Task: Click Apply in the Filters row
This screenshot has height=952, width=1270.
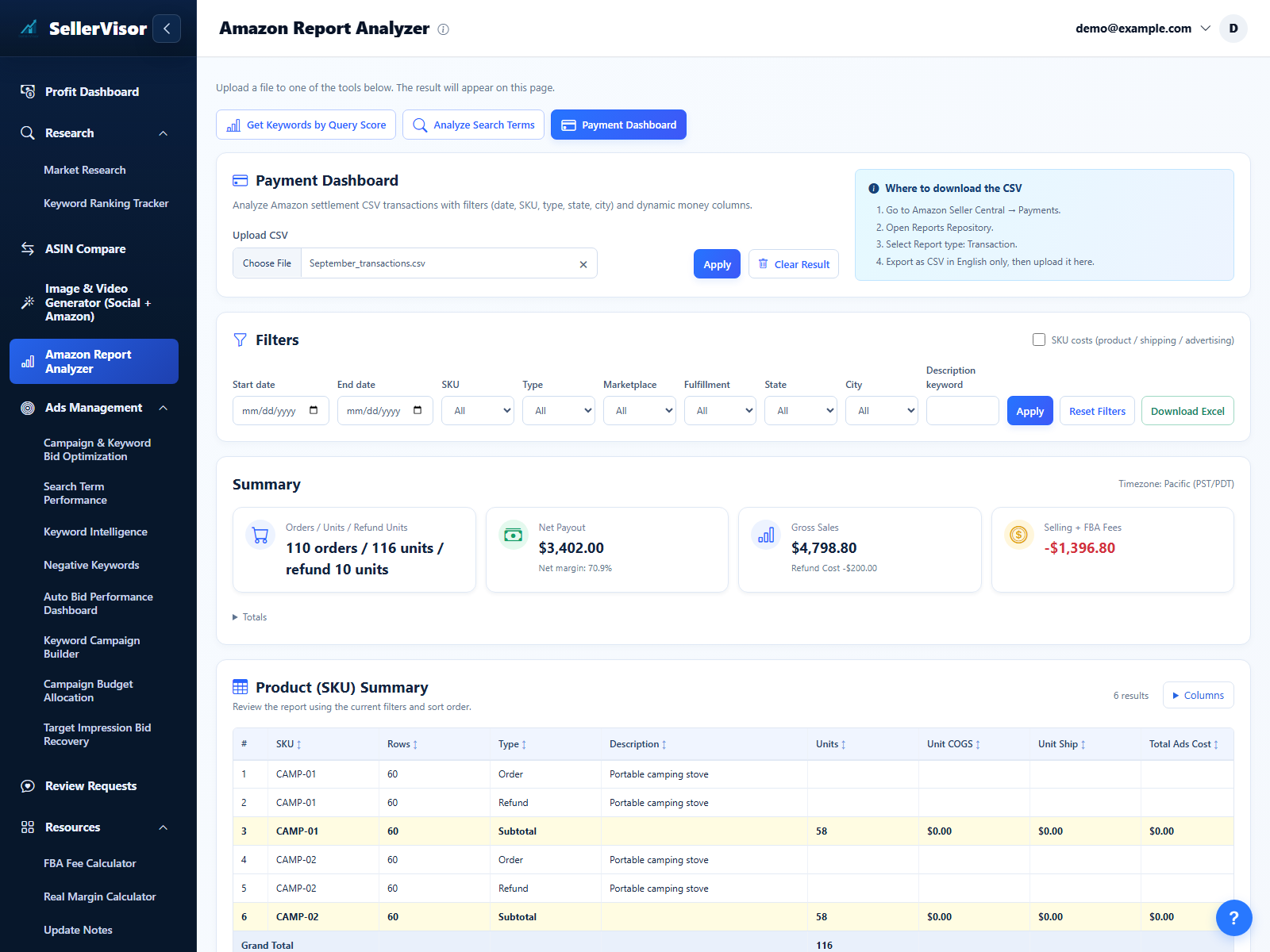Action: click(1029, 411)
